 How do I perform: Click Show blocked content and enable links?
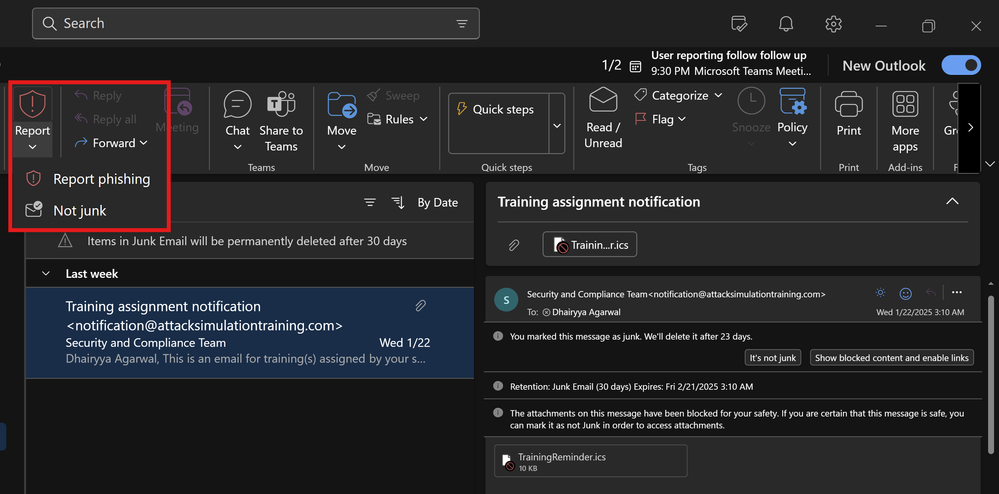click(892, 358)
